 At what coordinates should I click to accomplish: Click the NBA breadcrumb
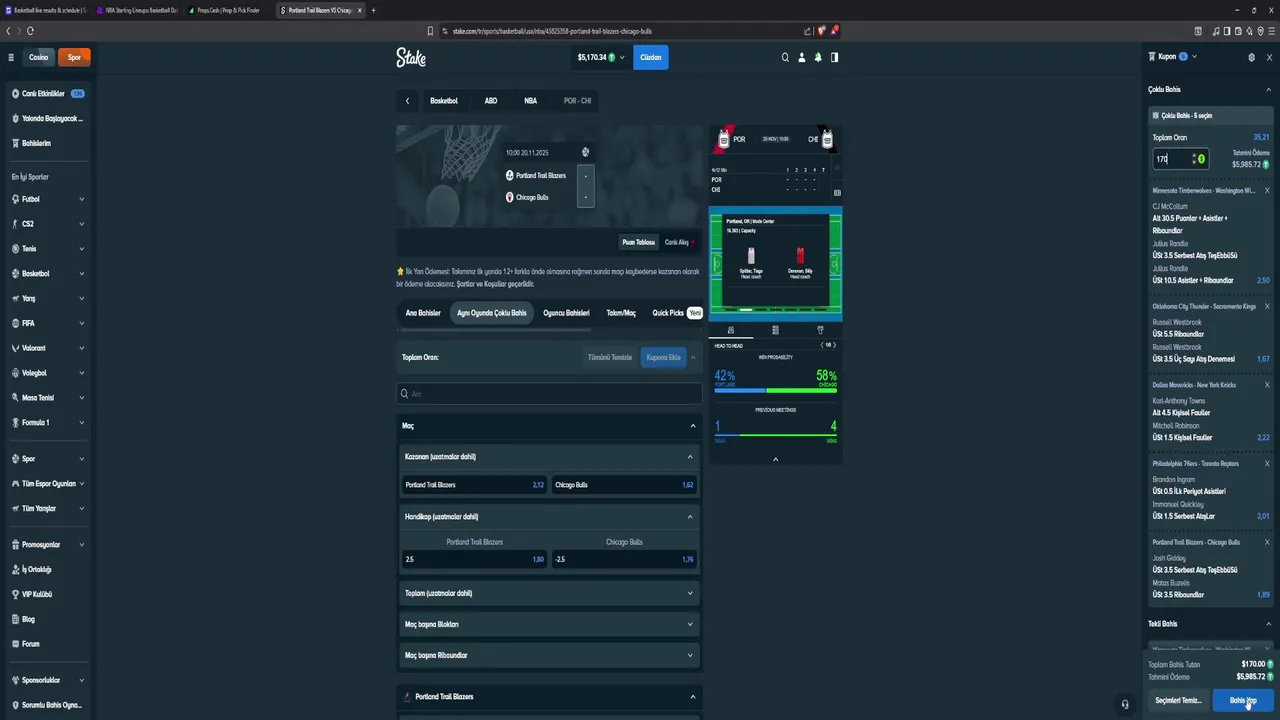[x=530, y=101]
